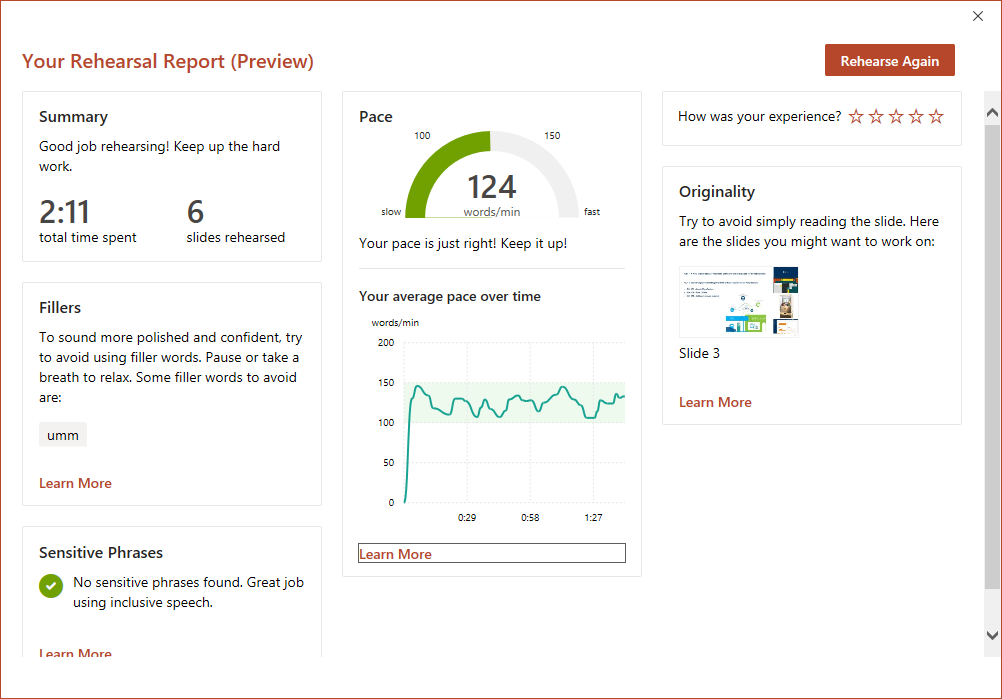The width and height of the screenshot is (1002, 699).
Task: Click the "Slide 3" label in Originality
Action: (699, 353)
